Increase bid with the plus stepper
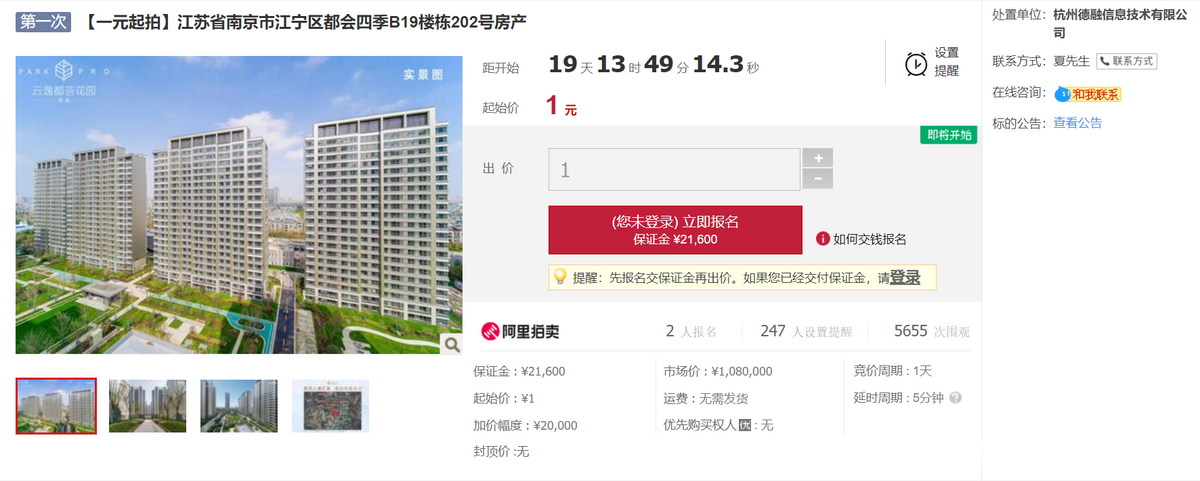Viewport: 1200px width, 481px height. (818, 158)
